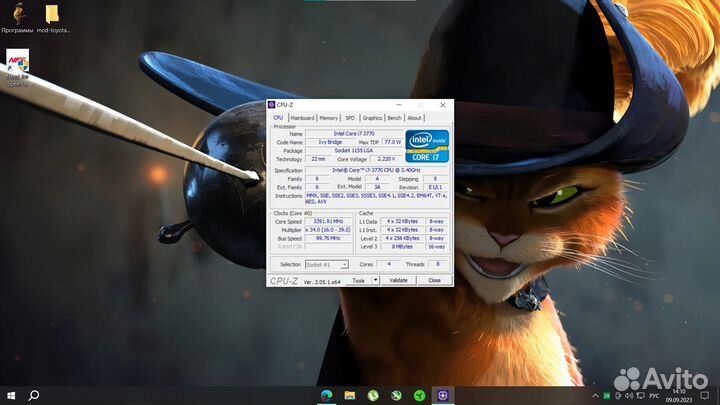Click the CPU-Z title bar icon
The height and width of the screenshot is (405, 720).
tap(271, 105)
